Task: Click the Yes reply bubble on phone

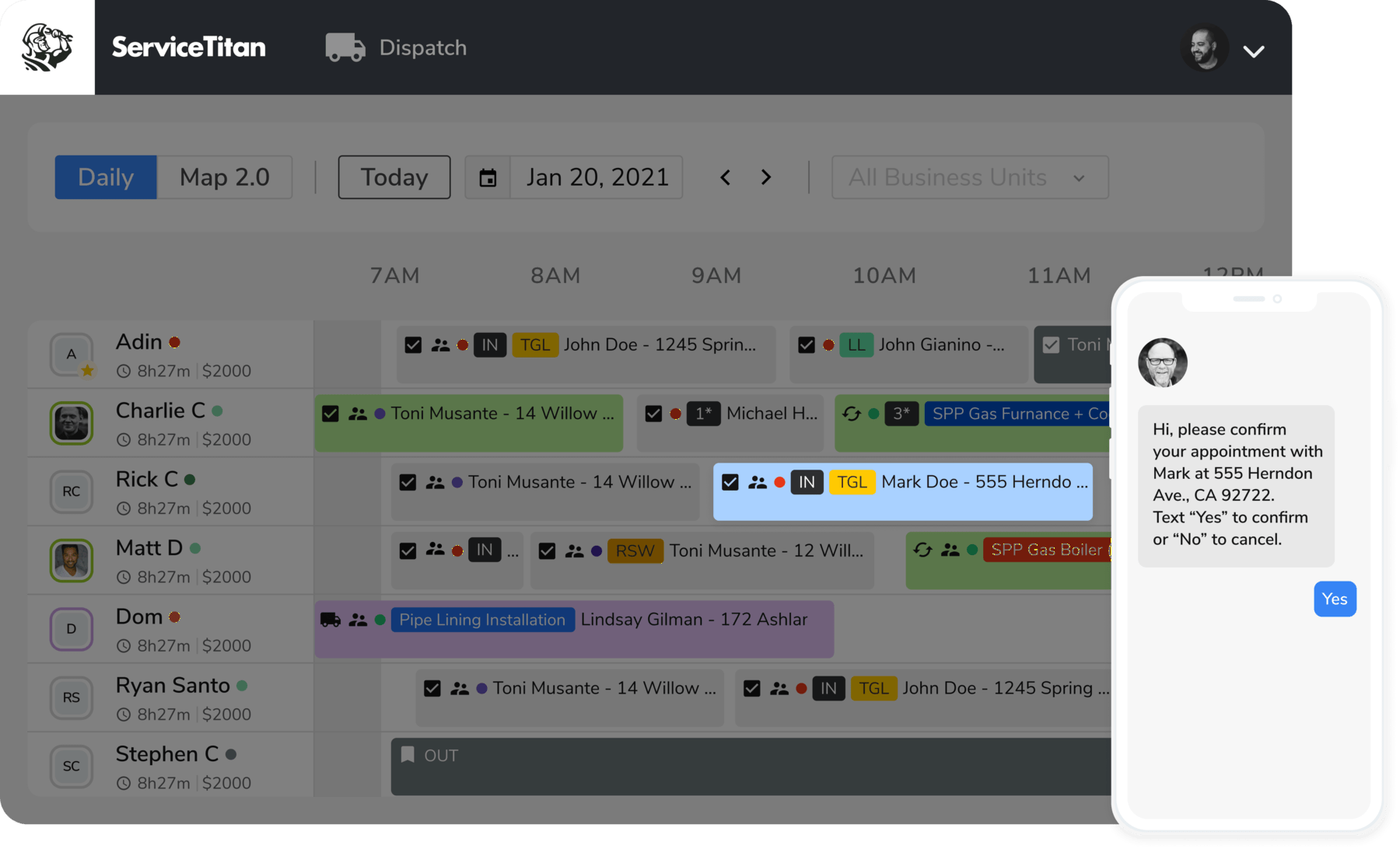Action: [1335, 599]
